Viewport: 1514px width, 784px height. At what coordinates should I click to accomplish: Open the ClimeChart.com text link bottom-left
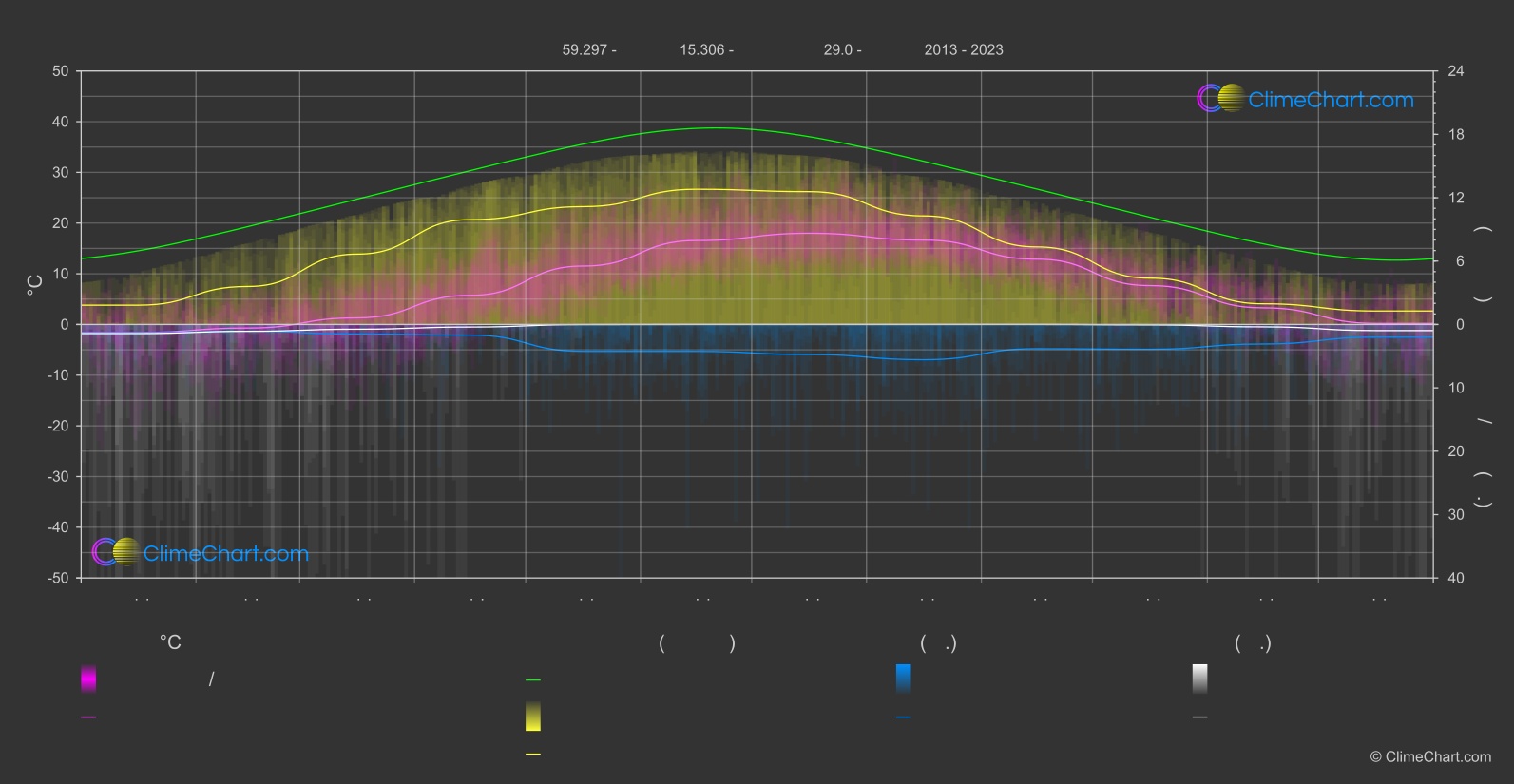[x=226, y=553]
